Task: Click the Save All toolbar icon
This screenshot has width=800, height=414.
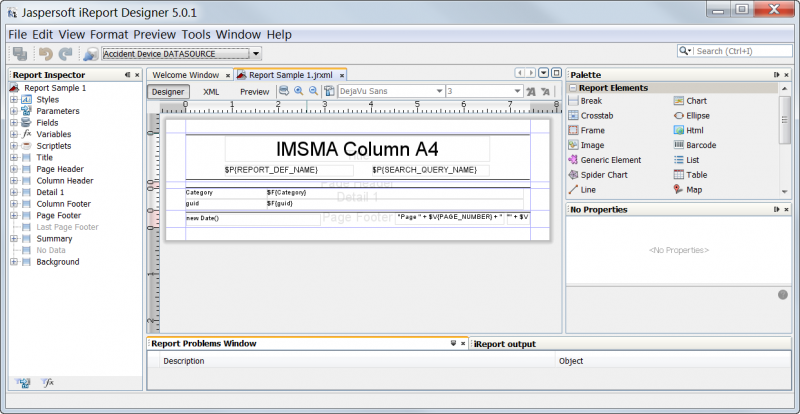Action: 20,52
